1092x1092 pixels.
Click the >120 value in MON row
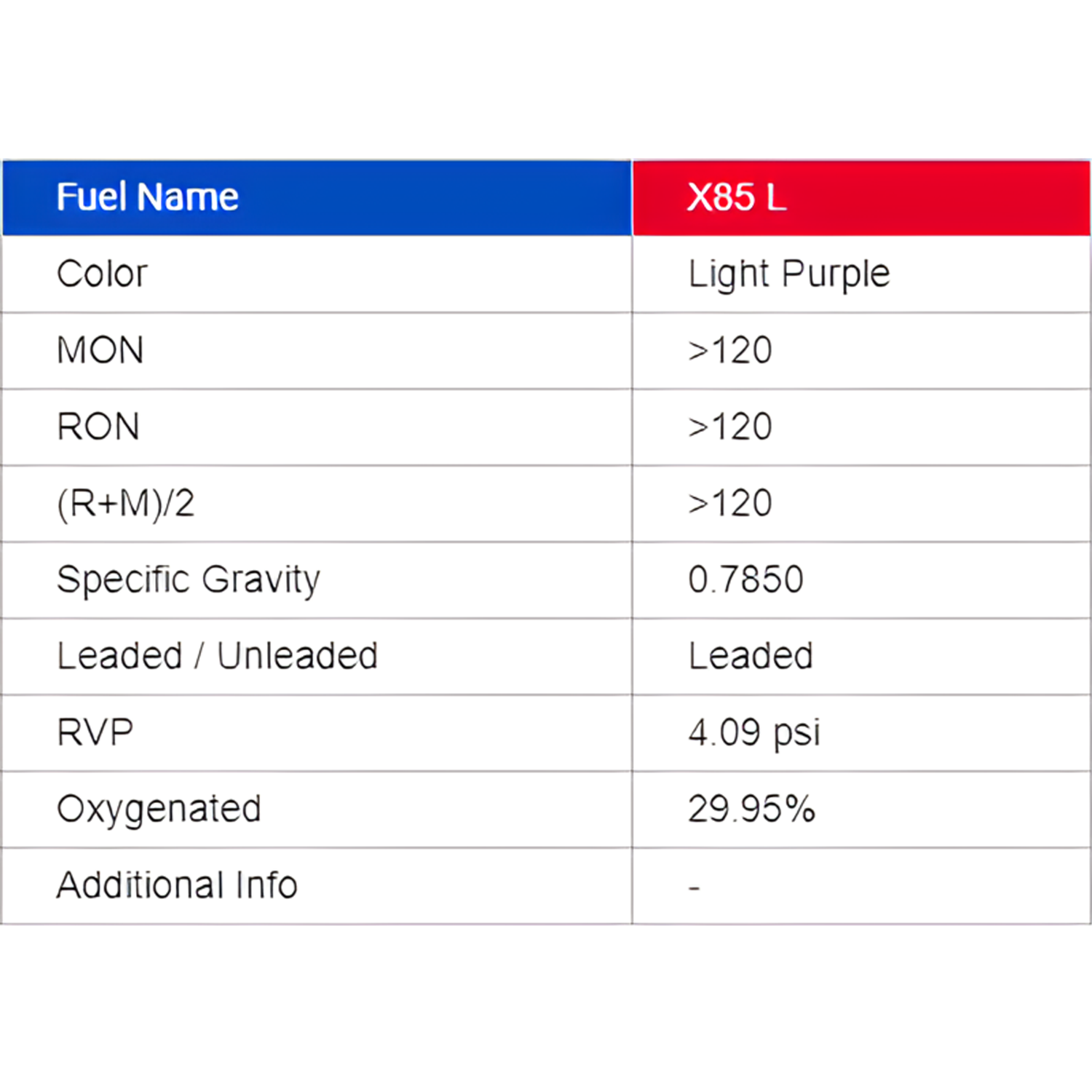point(730,350)
